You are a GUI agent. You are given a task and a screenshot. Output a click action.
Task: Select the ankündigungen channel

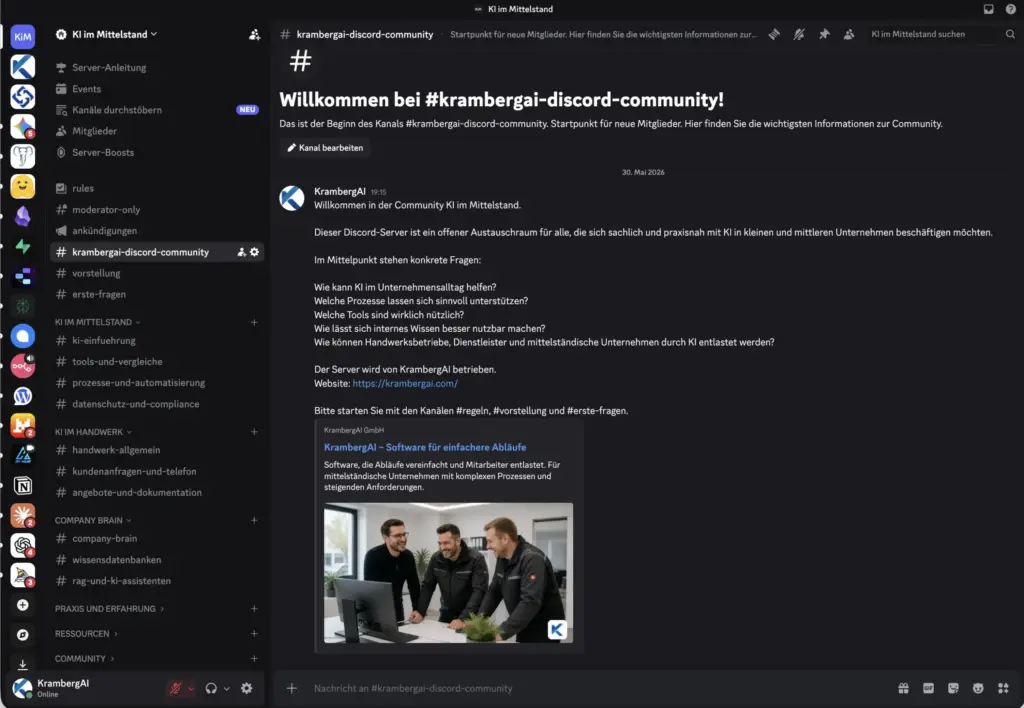(x=157, y=231)
